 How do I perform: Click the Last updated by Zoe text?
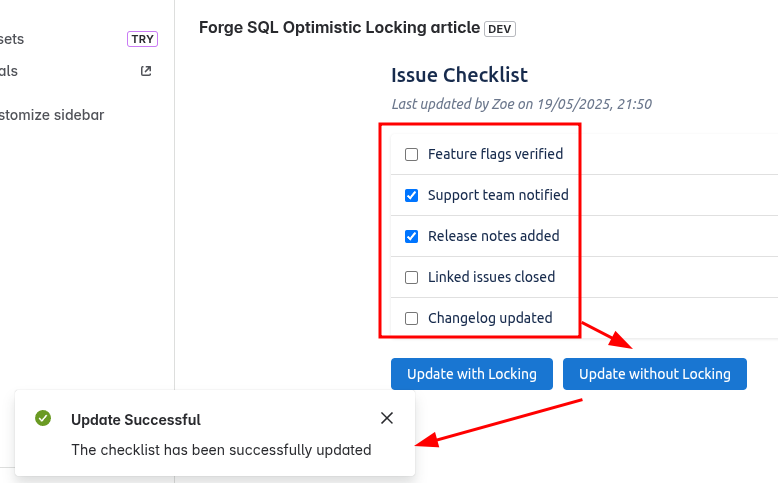(521, 104)
